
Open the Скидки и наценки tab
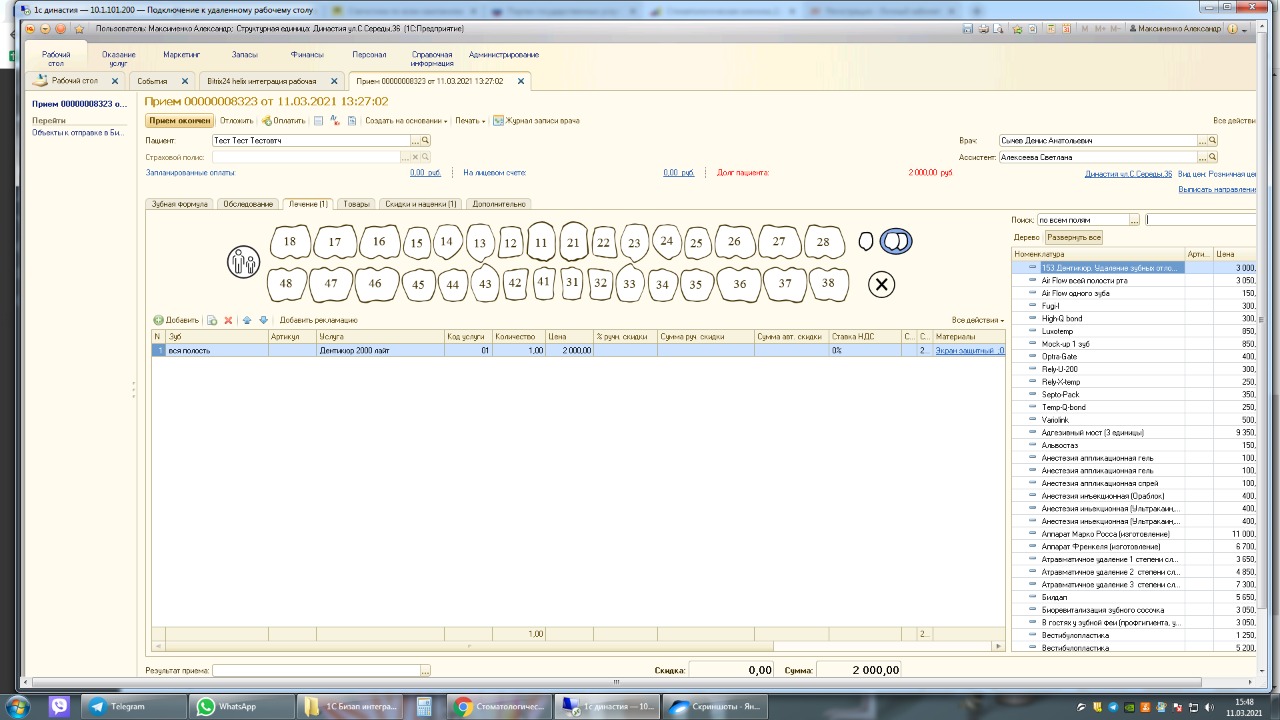click(x=421, y=204)
